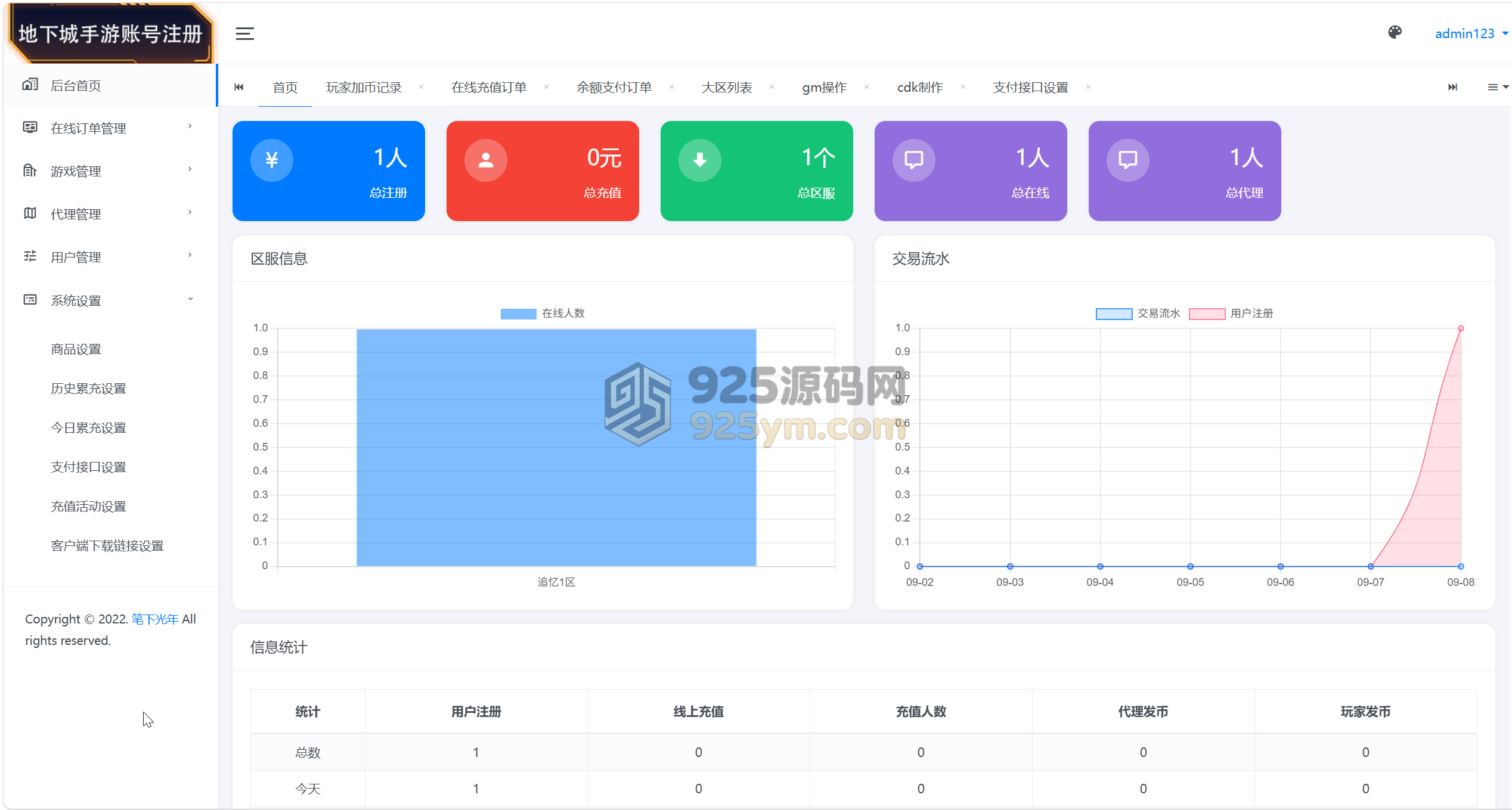Image resolution: width=1512 pixels, height=810 pixels.
Task: Toggle the sidebar hamburger menu icon
Action: click(244, 34)
